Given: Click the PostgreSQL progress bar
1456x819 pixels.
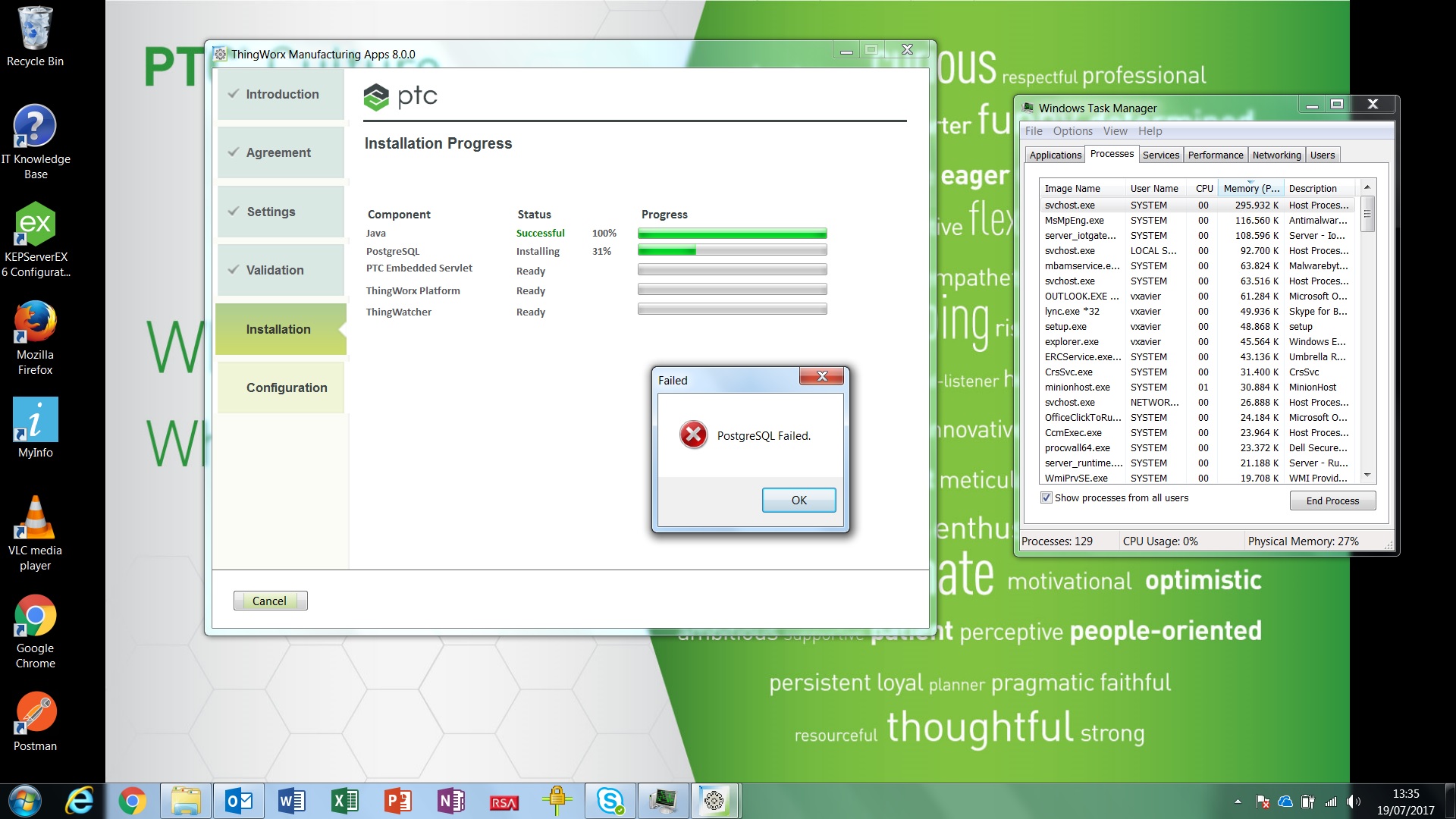Looking at the screenshot, I should click(x=732, y=250).
